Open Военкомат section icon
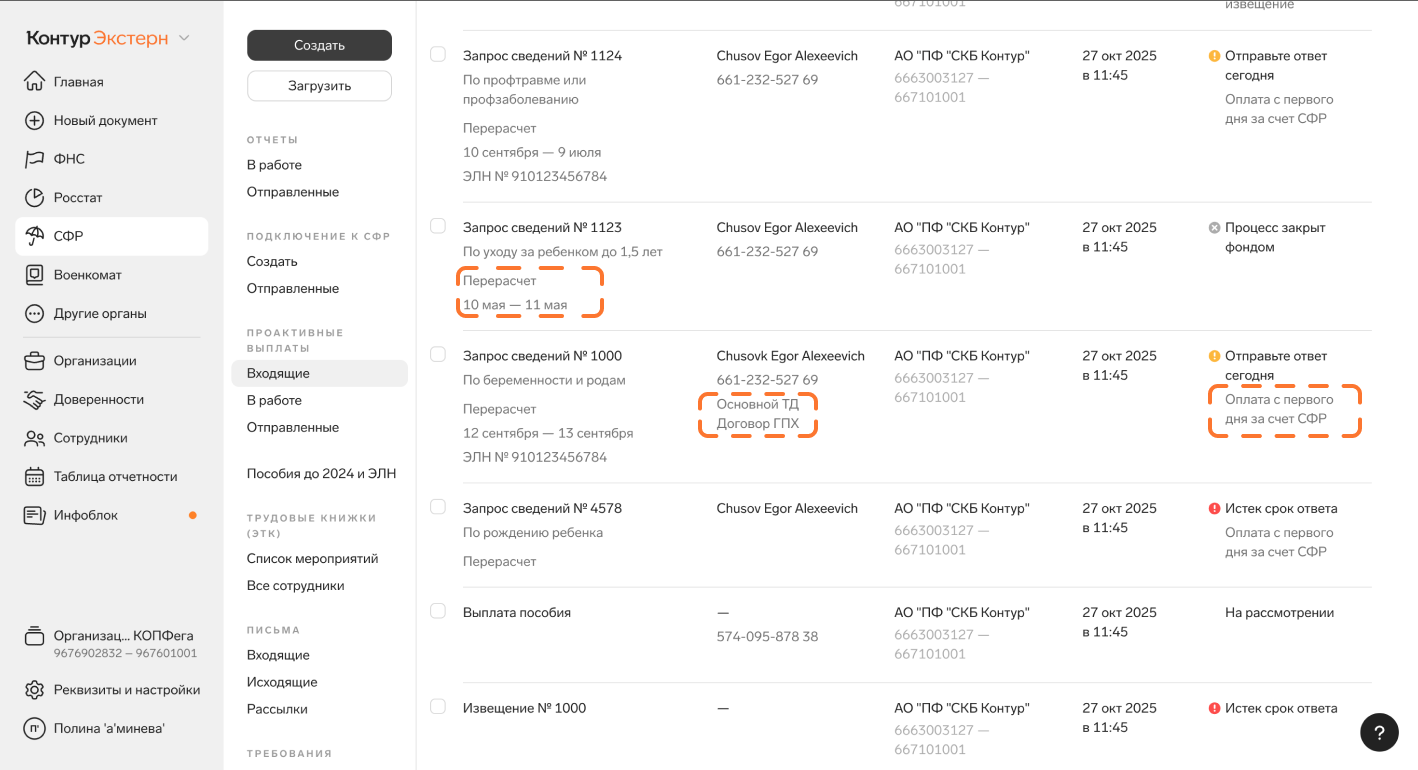Image resolution: width=1418 pixels, height=770 pixels. point(35,275)
